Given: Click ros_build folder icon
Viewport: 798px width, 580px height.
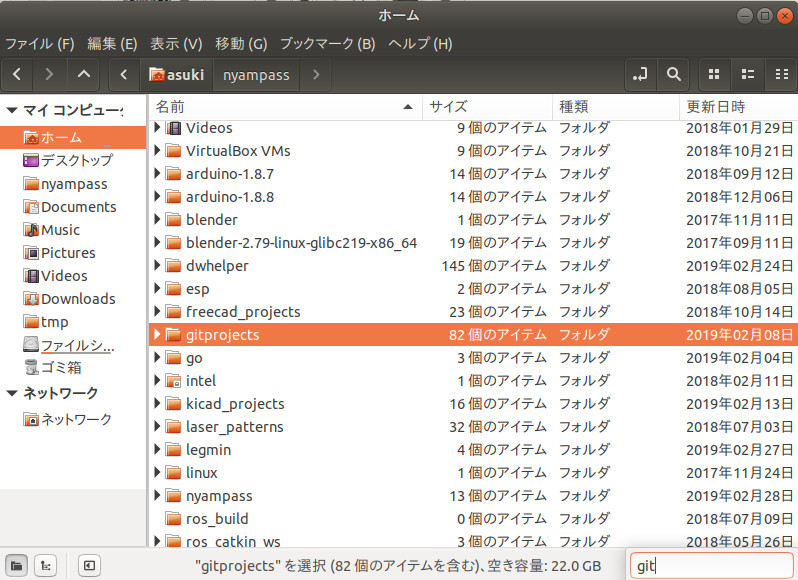Looking at the screenshot, I should [x=174, y=519].
